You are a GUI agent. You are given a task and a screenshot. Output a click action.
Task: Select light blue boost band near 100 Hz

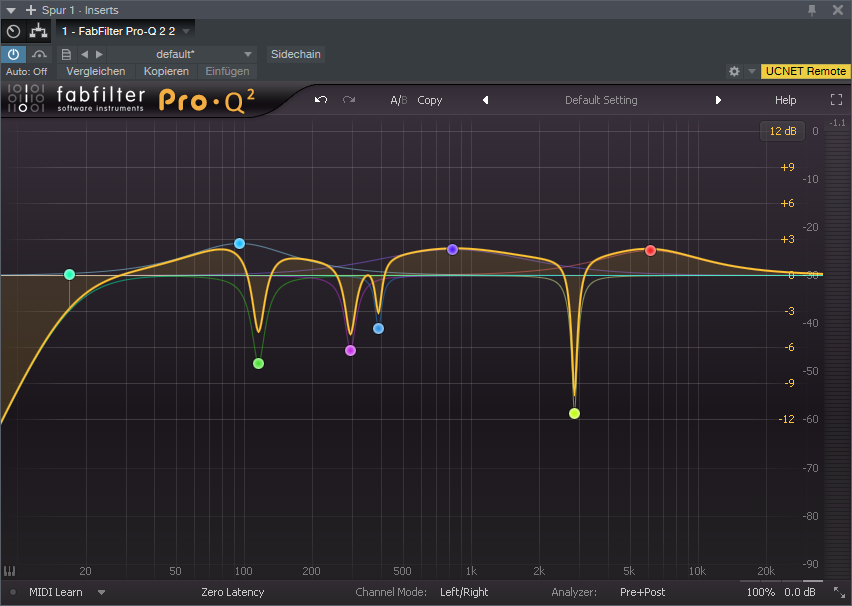tap(240, 243)
